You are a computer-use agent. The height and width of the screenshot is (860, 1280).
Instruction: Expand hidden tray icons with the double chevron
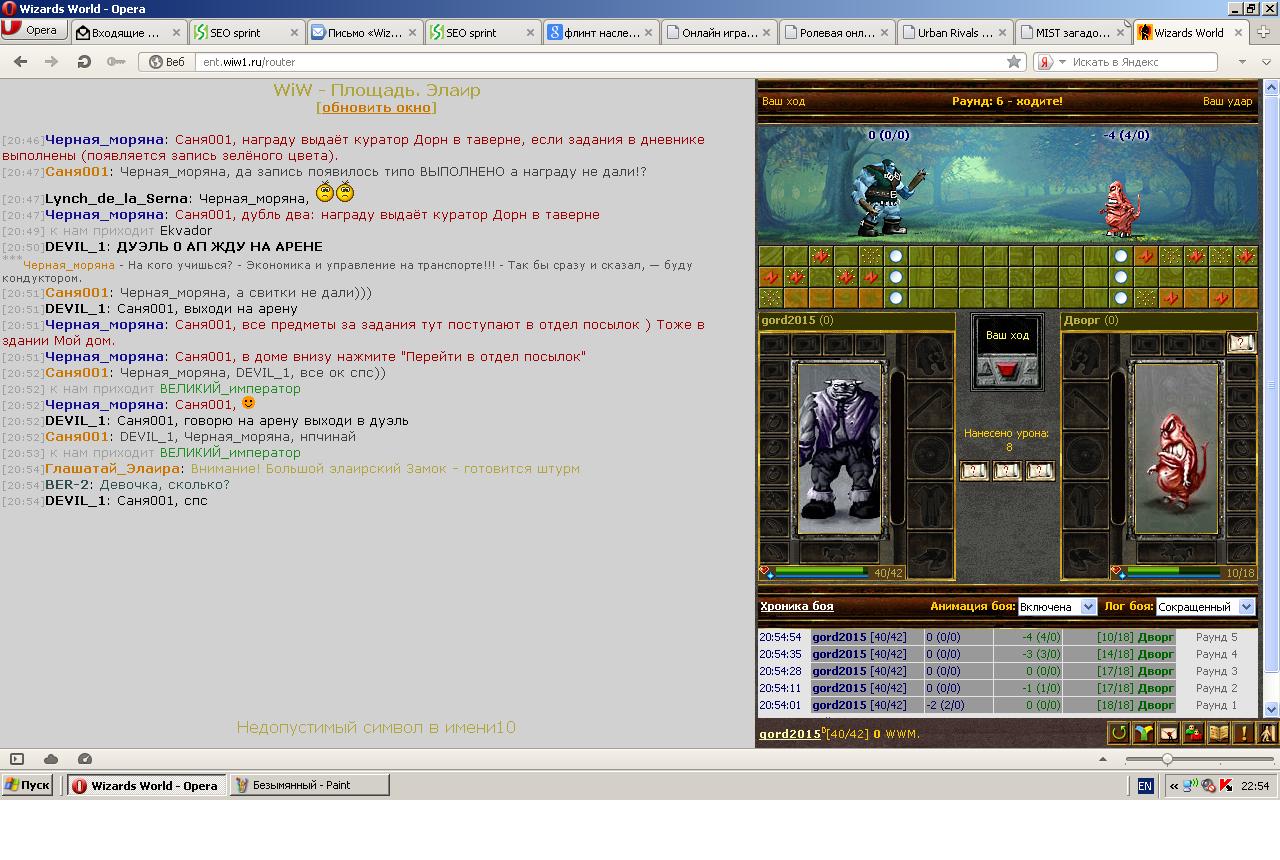[1173, 786]
